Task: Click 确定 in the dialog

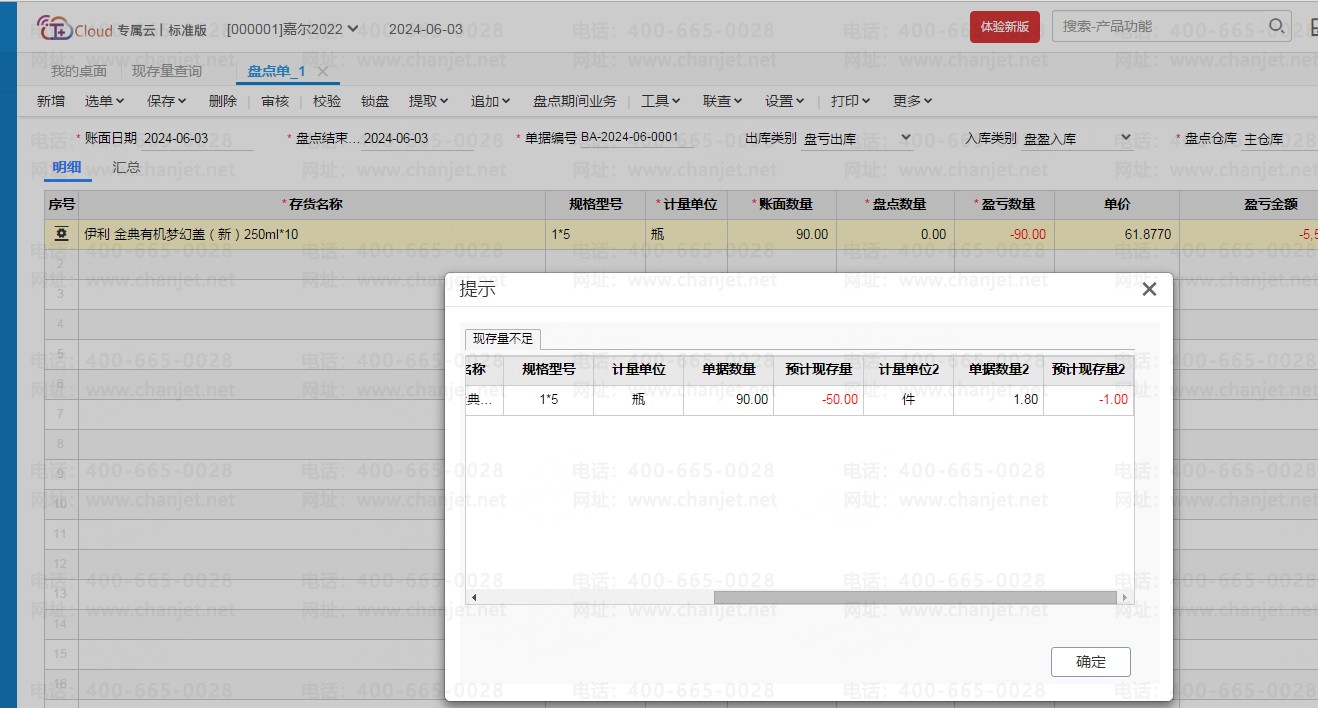Action: pyautogui.click(x=1091, y=662)
